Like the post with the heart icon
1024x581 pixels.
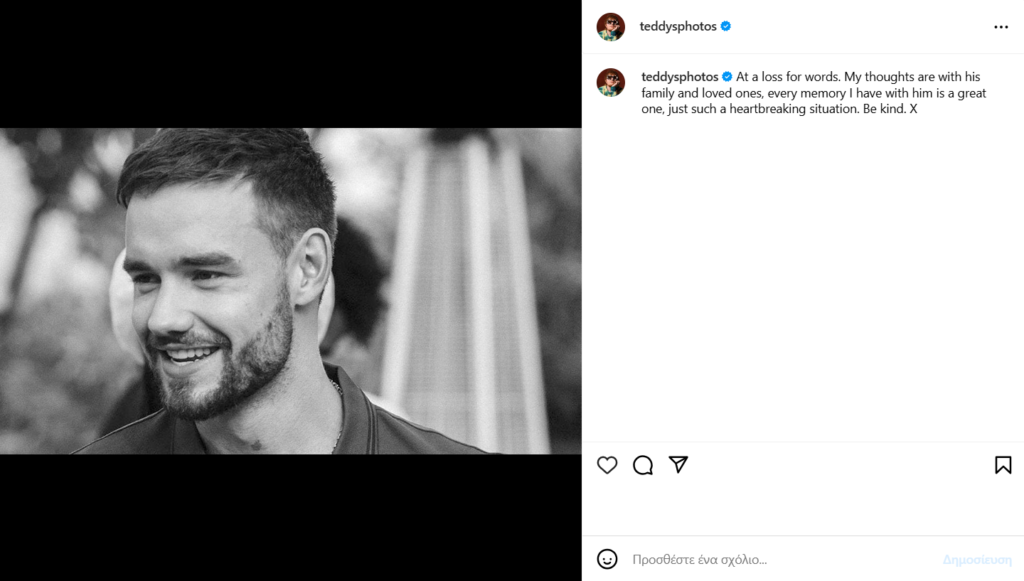pyautogui.click(x=607, y=465)
